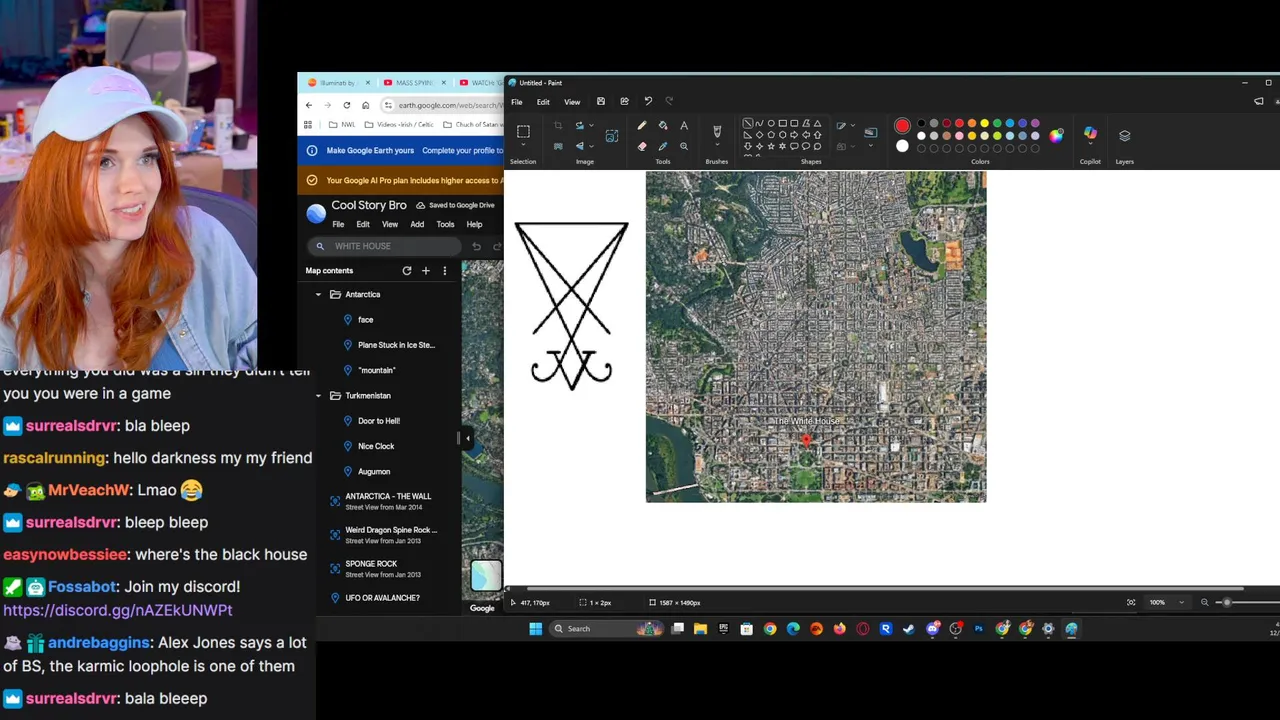Open Videos Irish / Celtic bookmark folder
This screenshot has width=1280, height=720.
coord(401,125)
